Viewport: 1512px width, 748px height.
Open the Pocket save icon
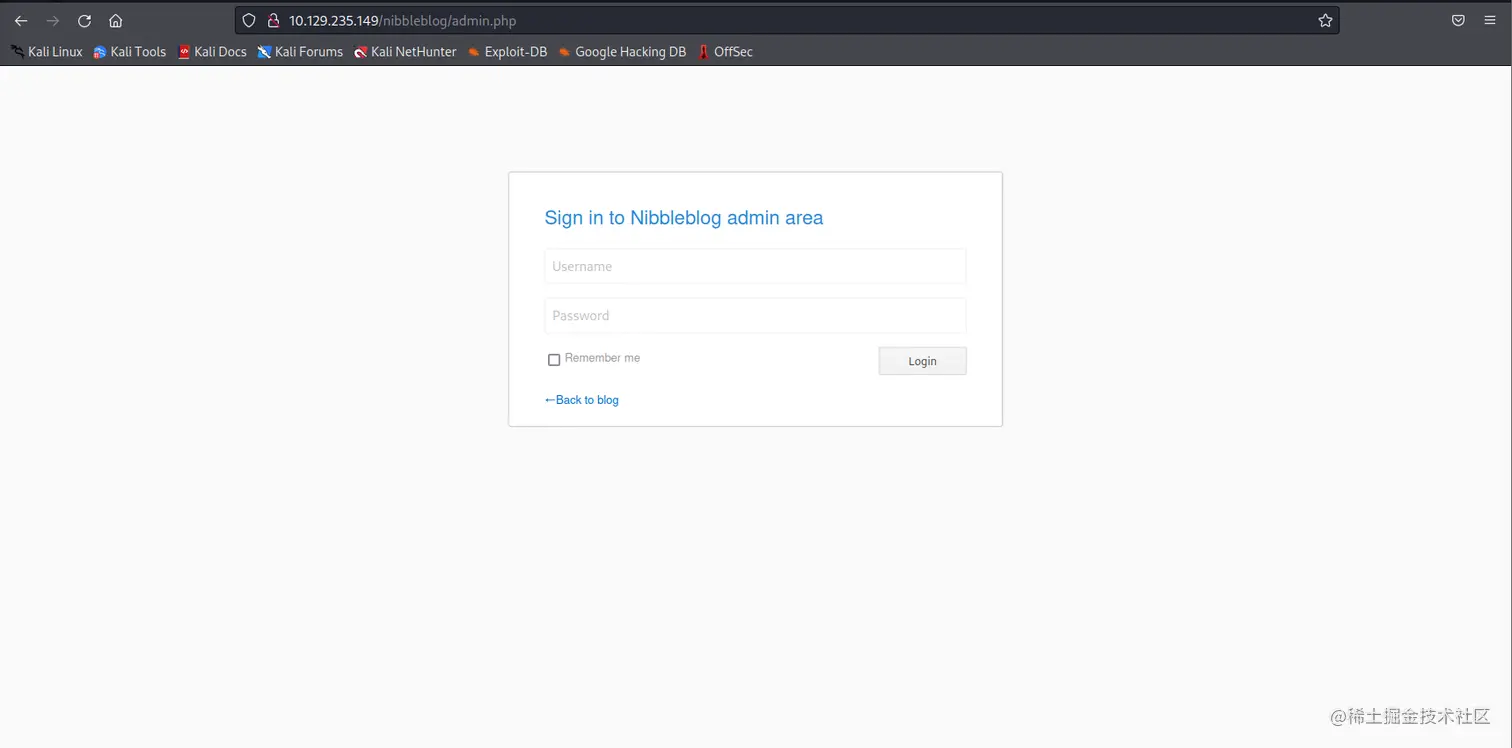(x=1458, y=20)
